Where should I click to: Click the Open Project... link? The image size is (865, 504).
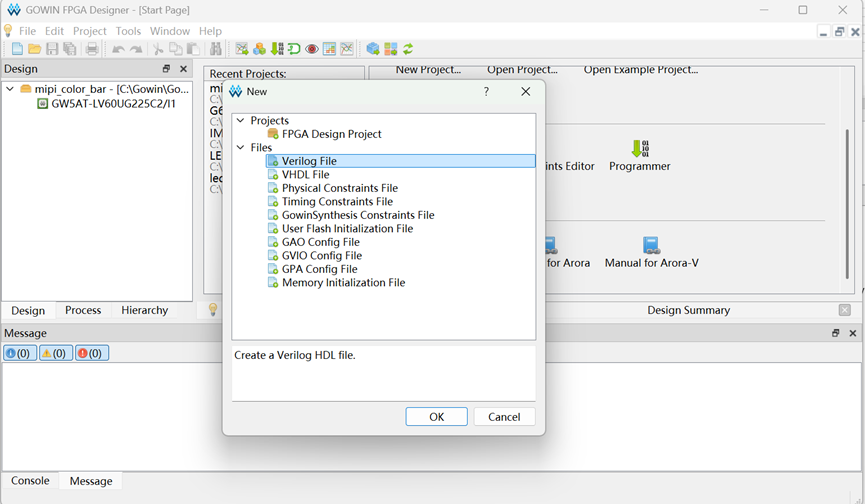pos(522,70)
